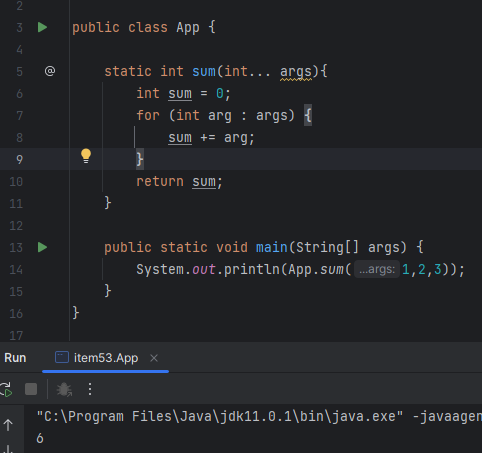Click println on line 14
This screenshot has height=453, width=482.
pyautogui.click(x=252, y=269)
